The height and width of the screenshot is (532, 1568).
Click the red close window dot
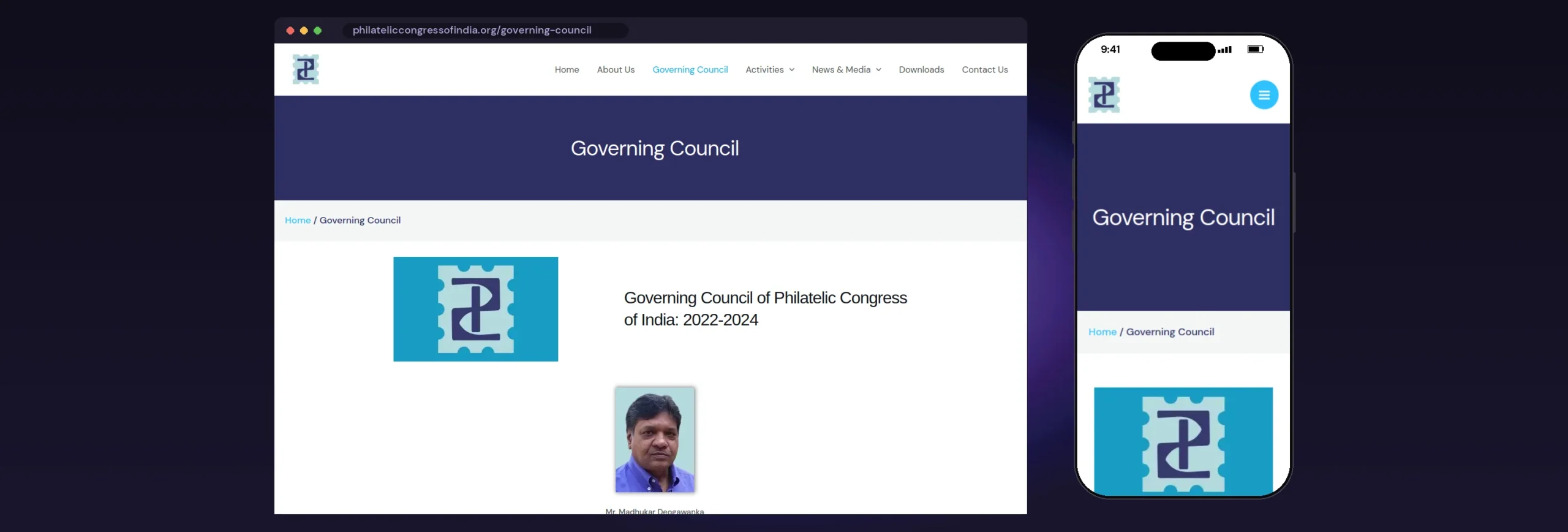(x=290, y=31)
